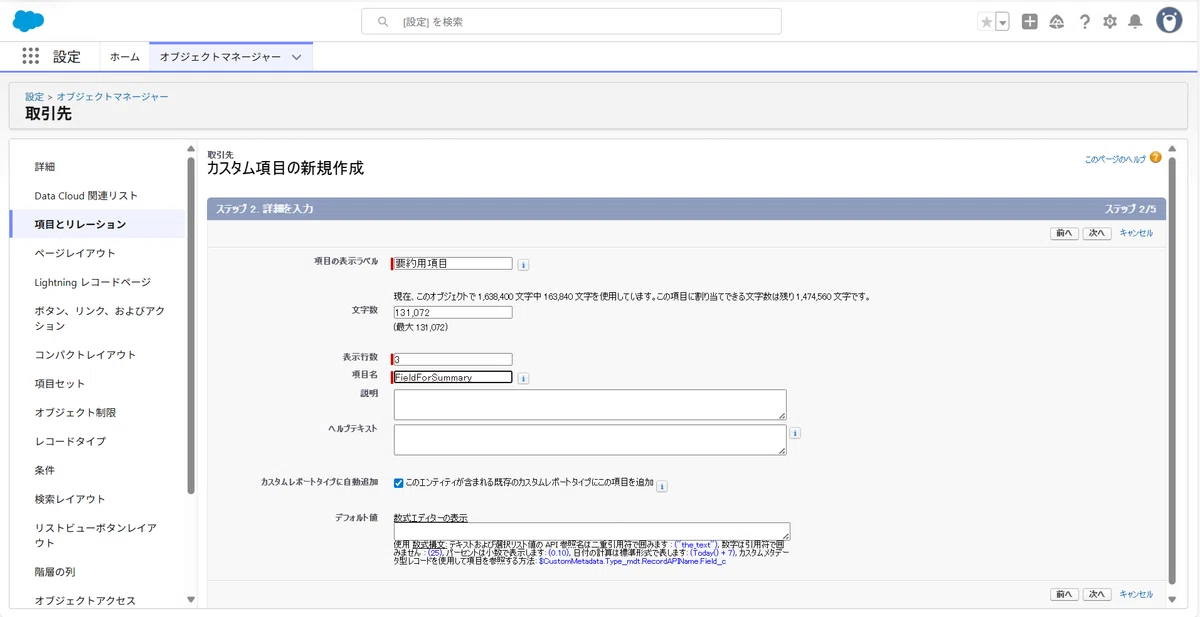Click the setup search box

[571, 21]
